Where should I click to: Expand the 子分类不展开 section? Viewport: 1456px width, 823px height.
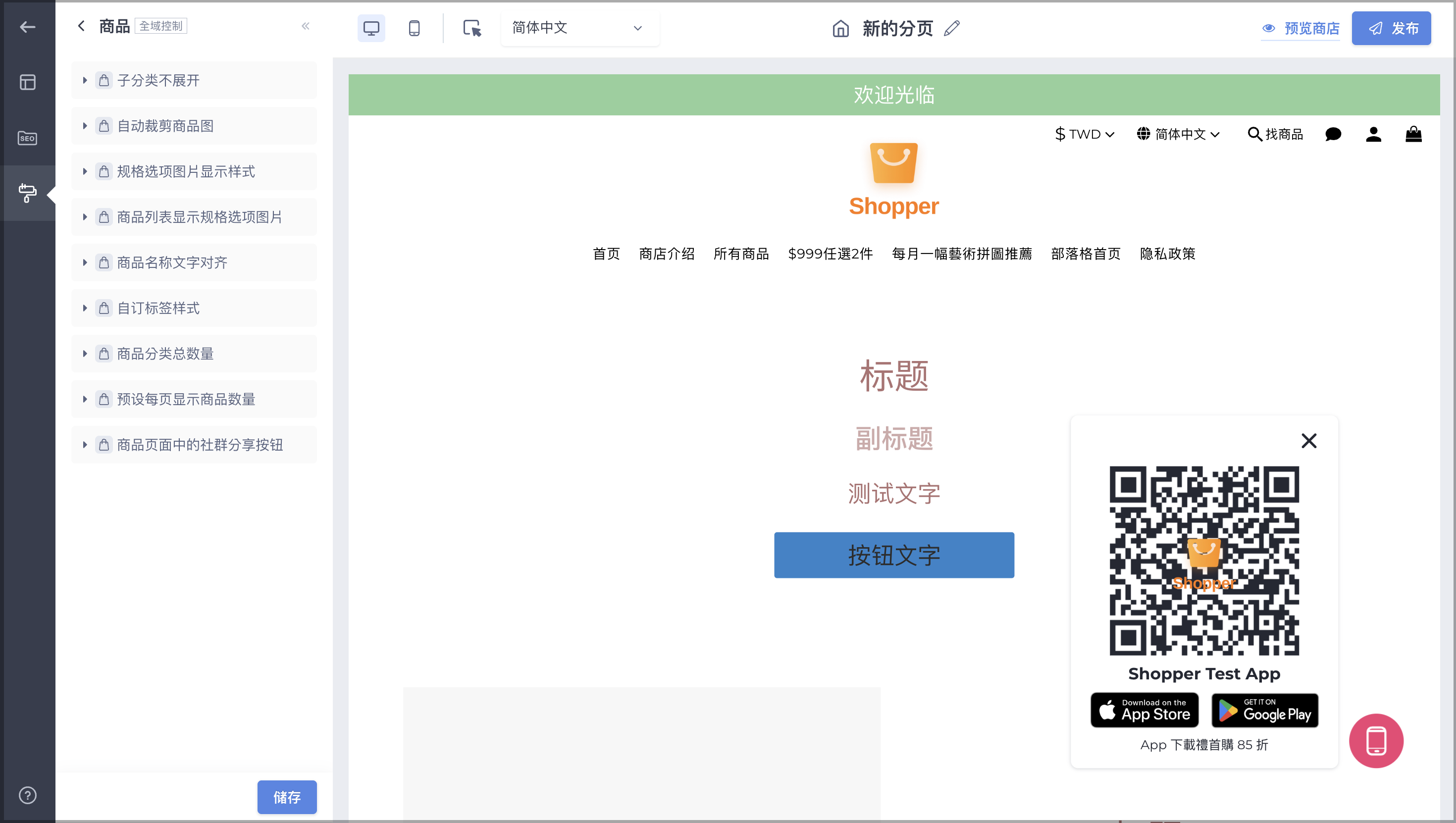(x=194, y=80)
